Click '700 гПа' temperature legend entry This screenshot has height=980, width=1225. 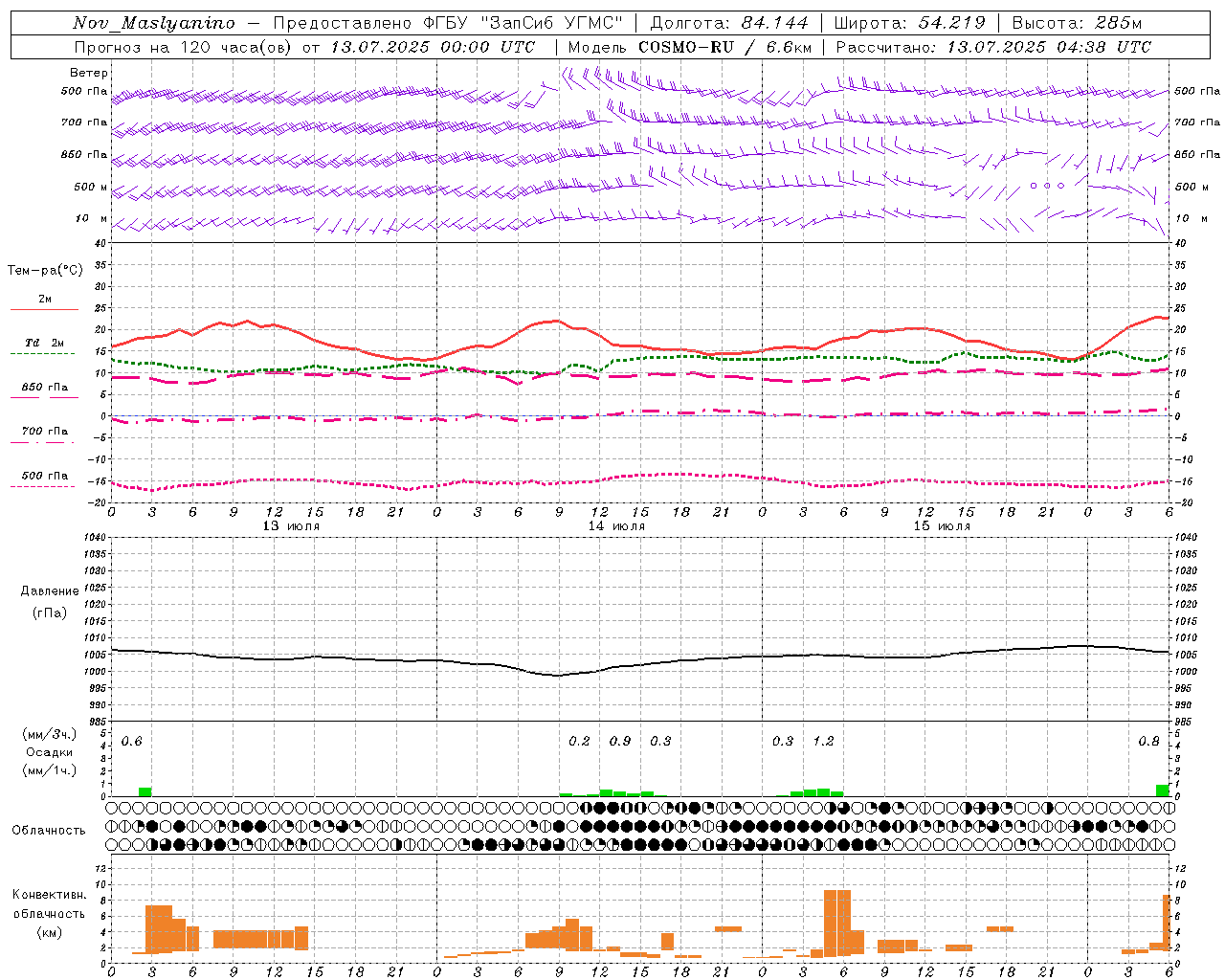pyautogui.click(x=45, y=432)
